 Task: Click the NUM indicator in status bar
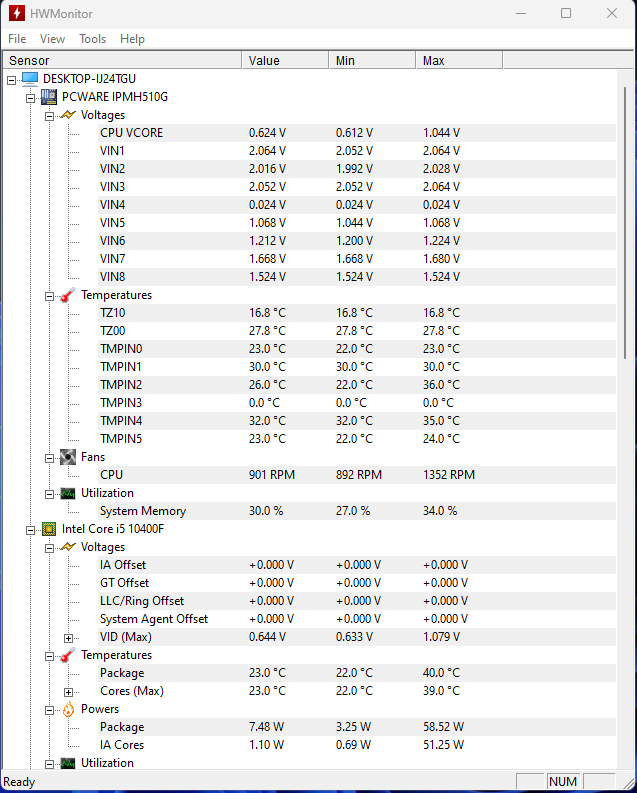(563, 782)
